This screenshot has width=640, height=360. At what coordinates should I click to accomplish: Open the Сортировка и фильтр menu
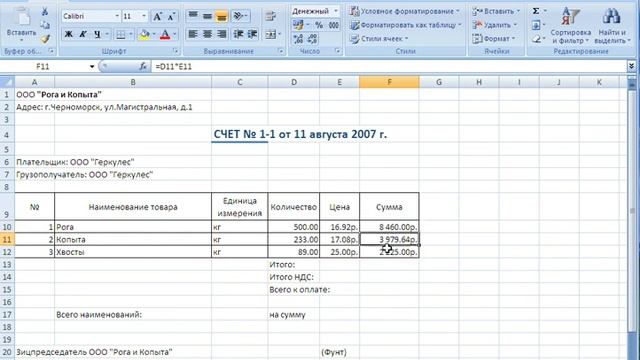tap(571, 25)
